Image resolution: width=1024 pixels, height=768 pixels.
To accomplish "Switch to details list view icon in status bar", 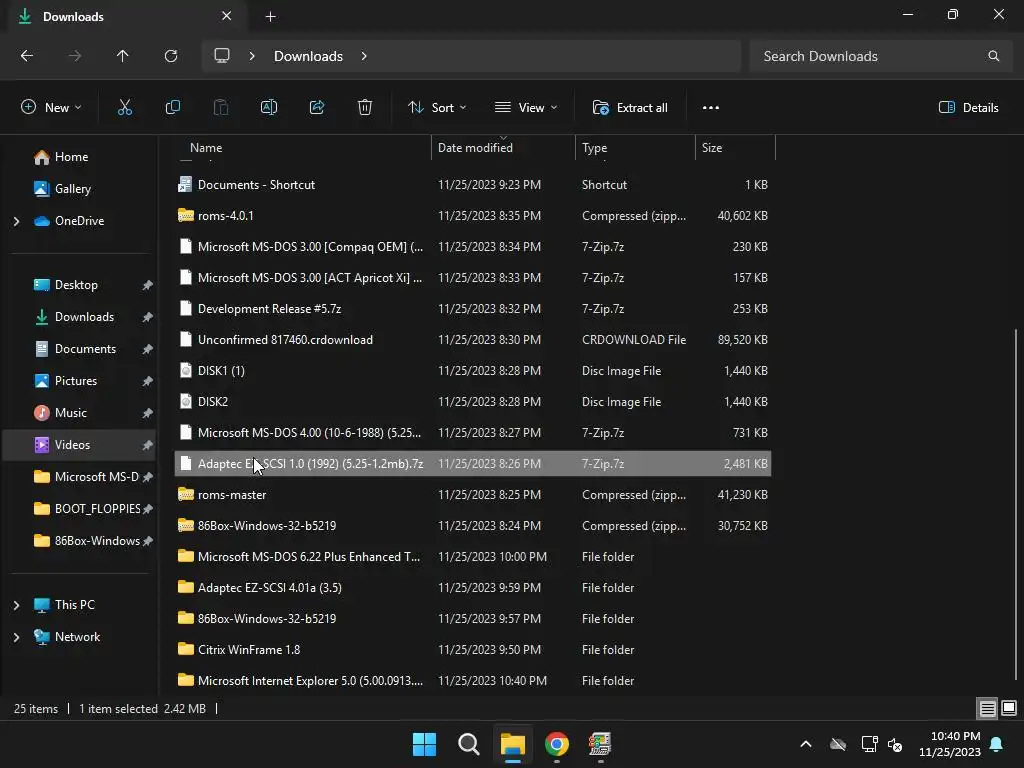I will click(x=987, y=709).
